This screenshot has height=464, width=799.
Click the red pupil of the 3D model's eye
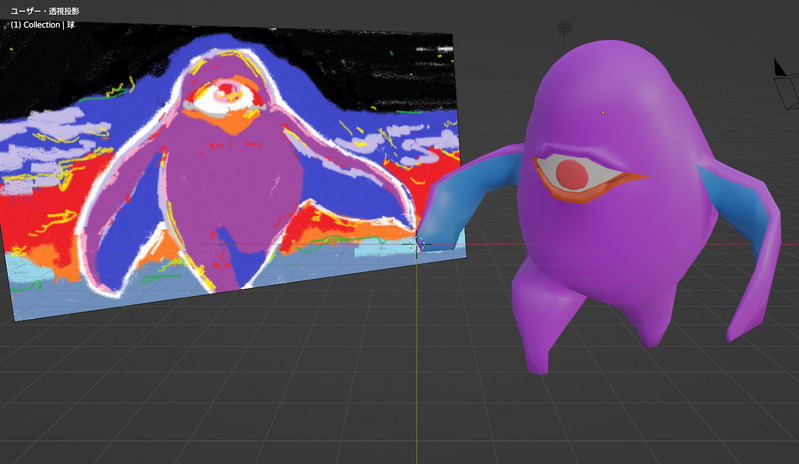click(x=572, y=174)
